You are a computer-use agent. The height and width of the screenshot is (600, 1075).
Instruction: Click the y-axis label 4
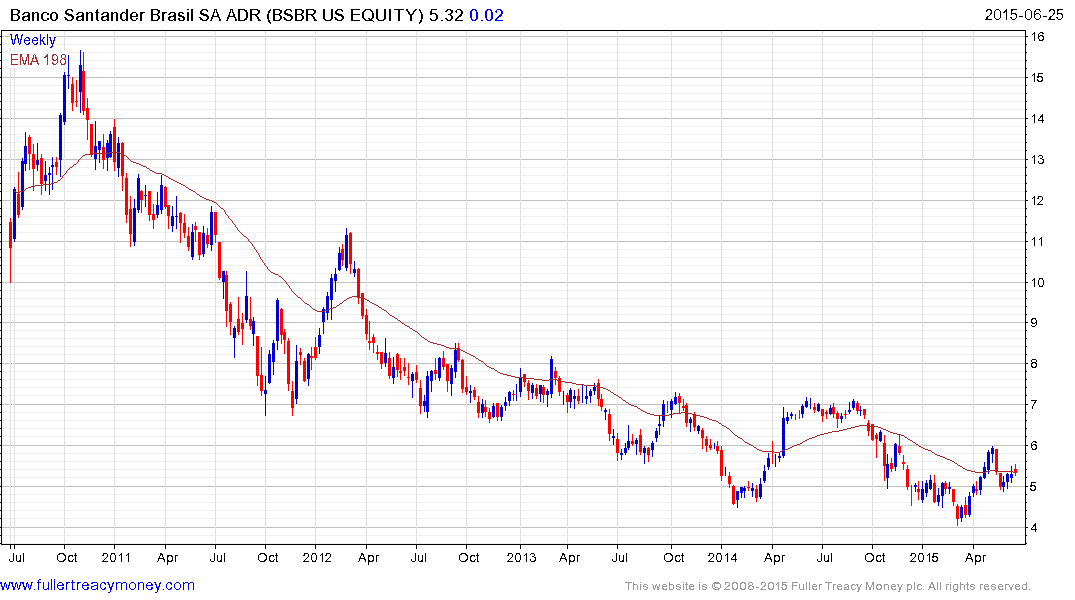coord(1035,527)
